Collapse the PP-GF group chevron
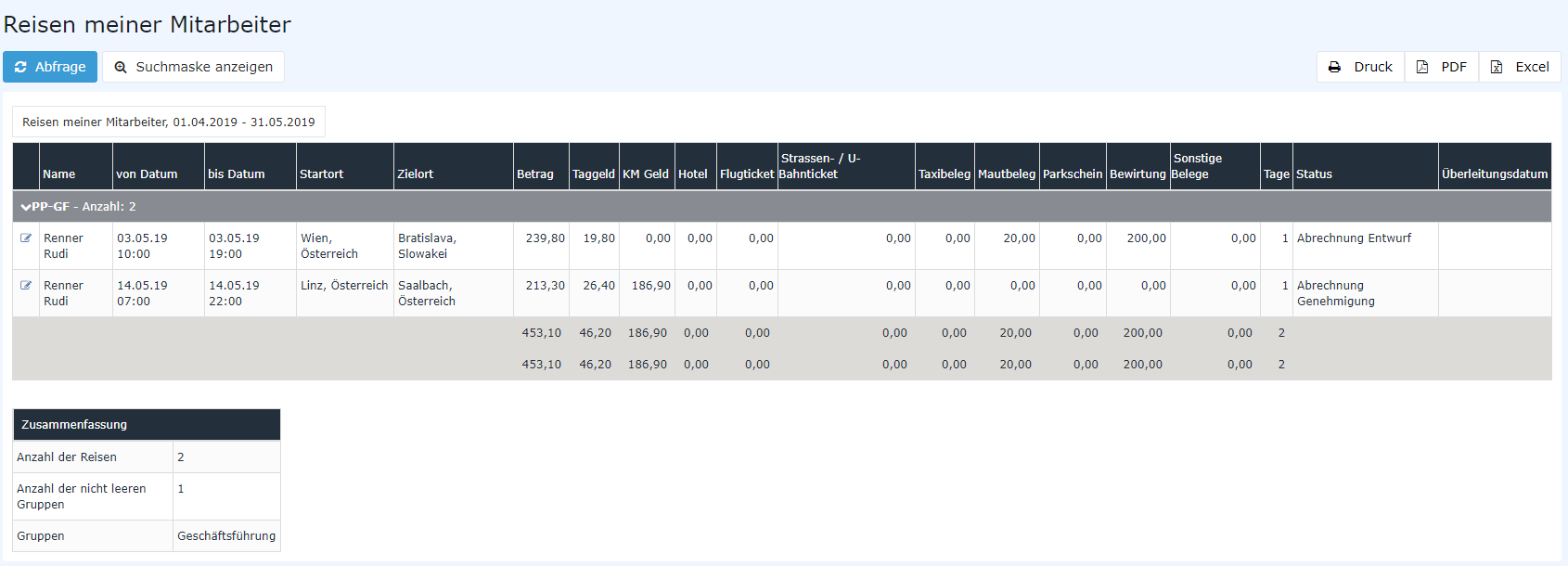Image resolution: width=1568 pixels, height=566 pixels. tap(26, 207)
